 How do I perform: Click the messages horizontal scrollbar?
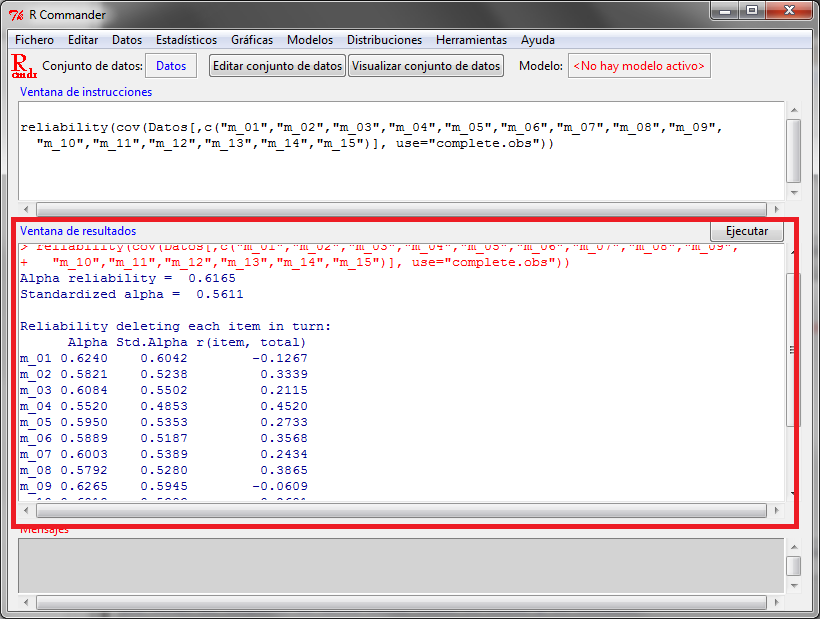401,603
